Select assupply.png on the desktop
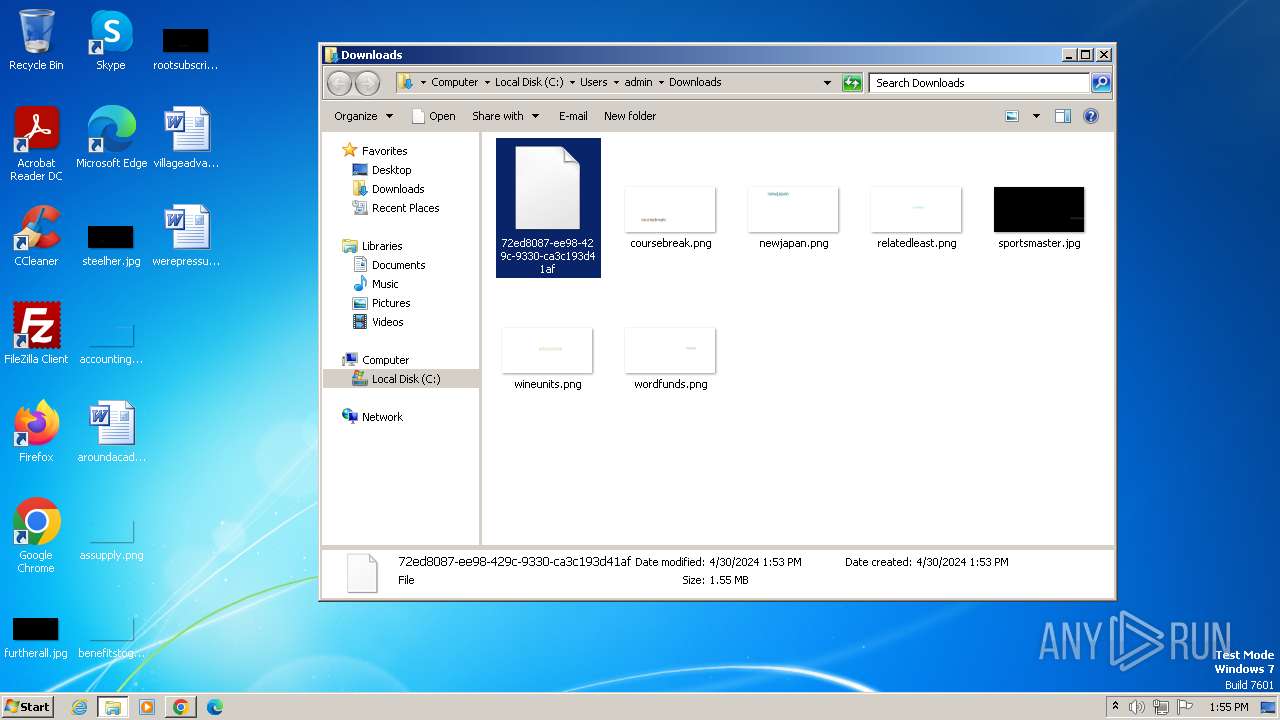Image resolution: width=1280 pixels, height=720 pixels. click(x=111, y=539)
